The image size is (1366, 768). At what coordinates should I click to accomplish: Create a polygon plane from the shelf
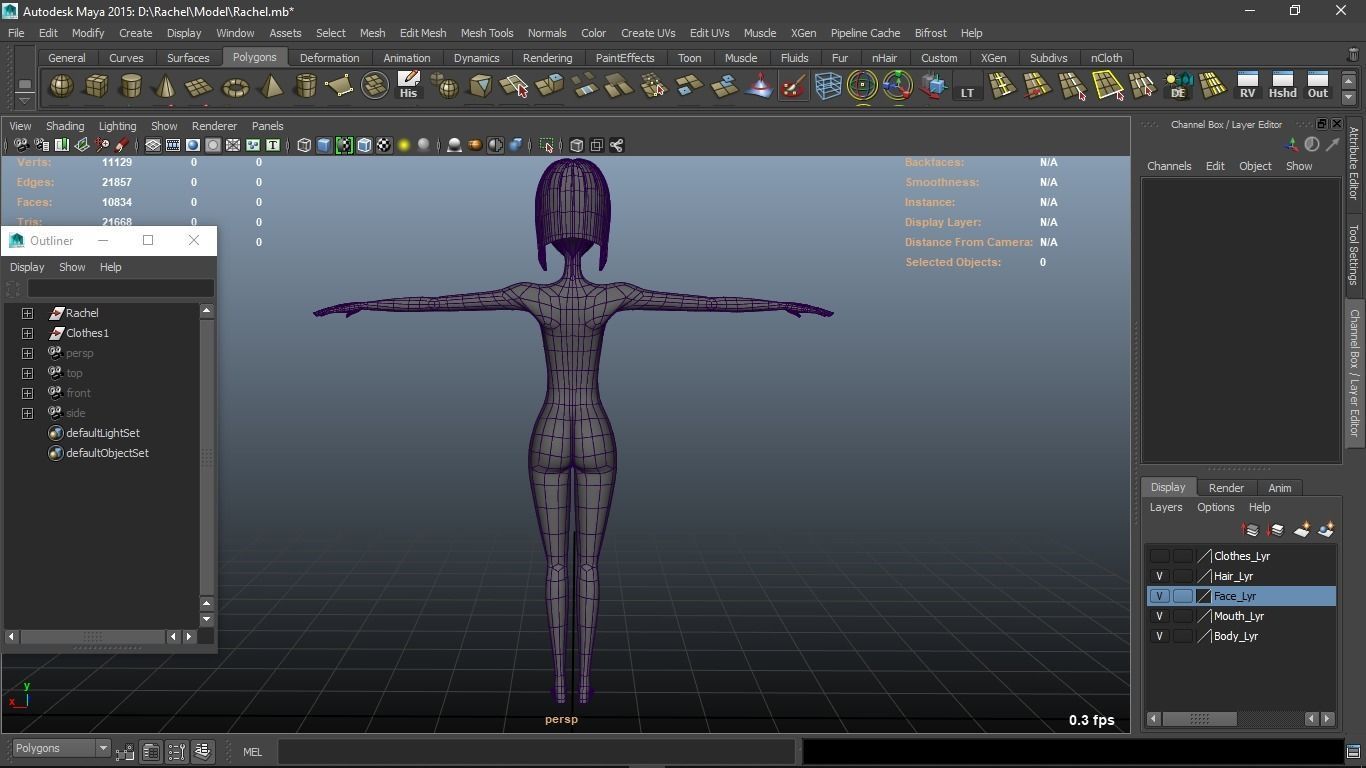[200, 86]
